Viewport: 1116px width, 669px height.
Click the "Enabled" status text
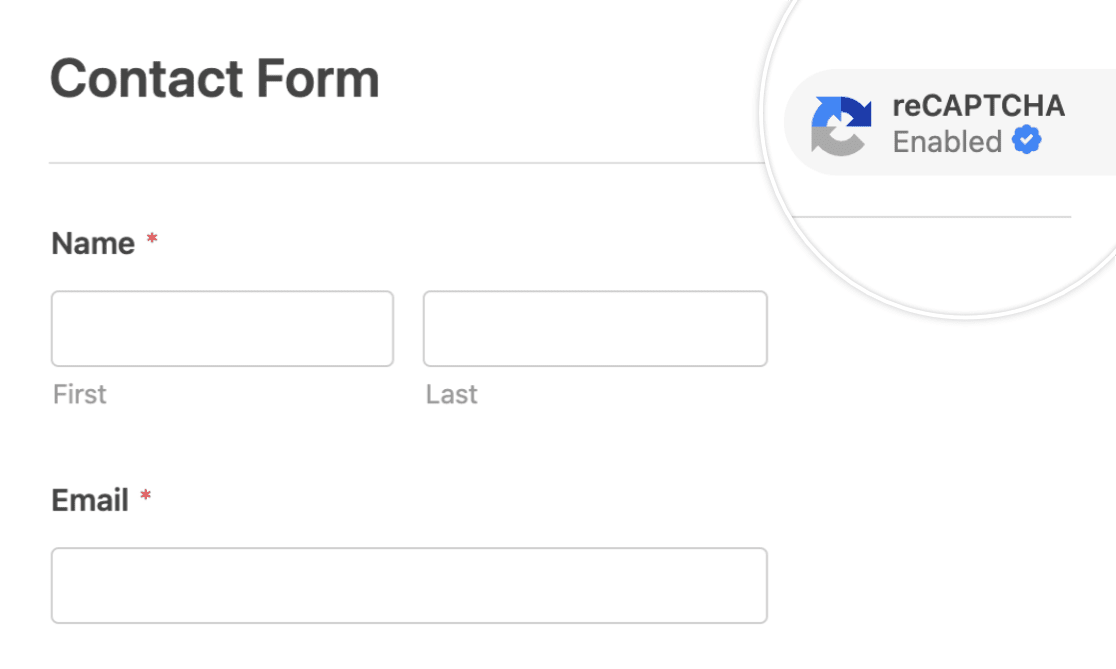[947, 142]
